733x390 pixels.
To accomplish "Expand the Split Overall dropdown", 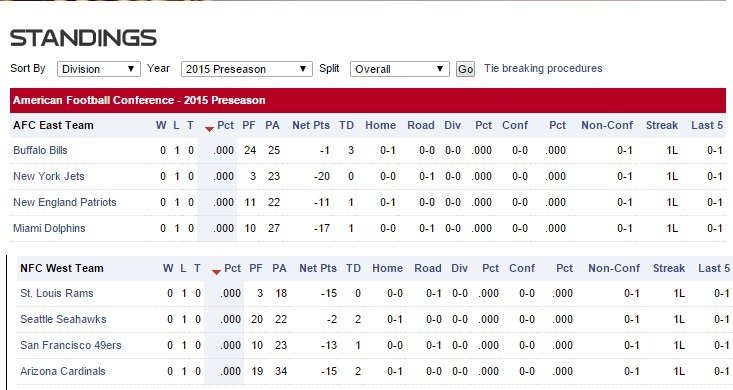I will tap(400, 69).
